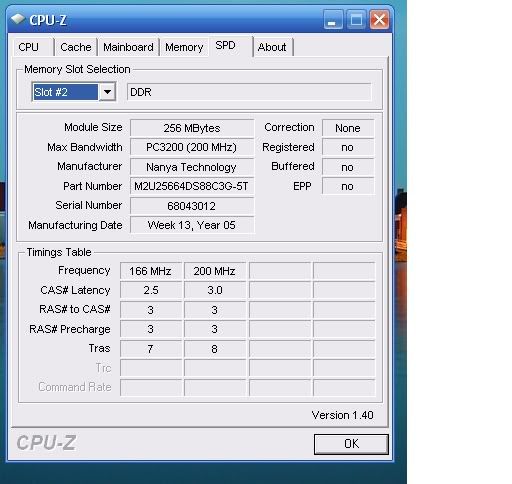Click the CAS# Latency 3.0 cell
This screenshot has width=512, height=484.
[215, 290]
